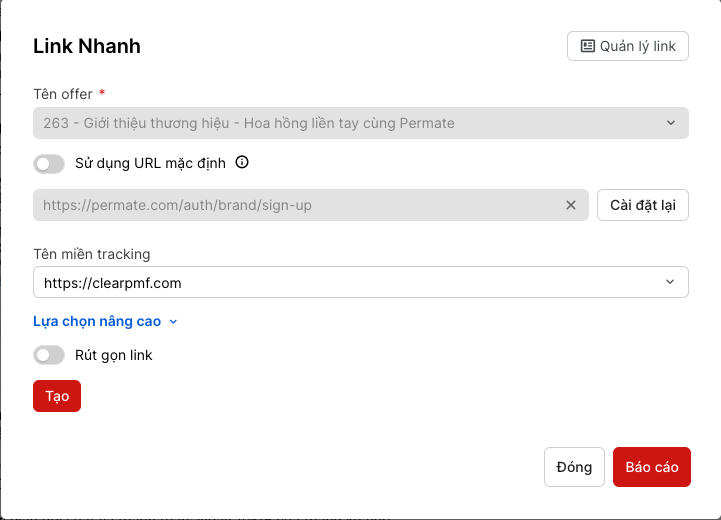This screenshot has width=721, height=520.
Task: Click the chevron arrow in tracking domain field
Action: tap(670, 283)
